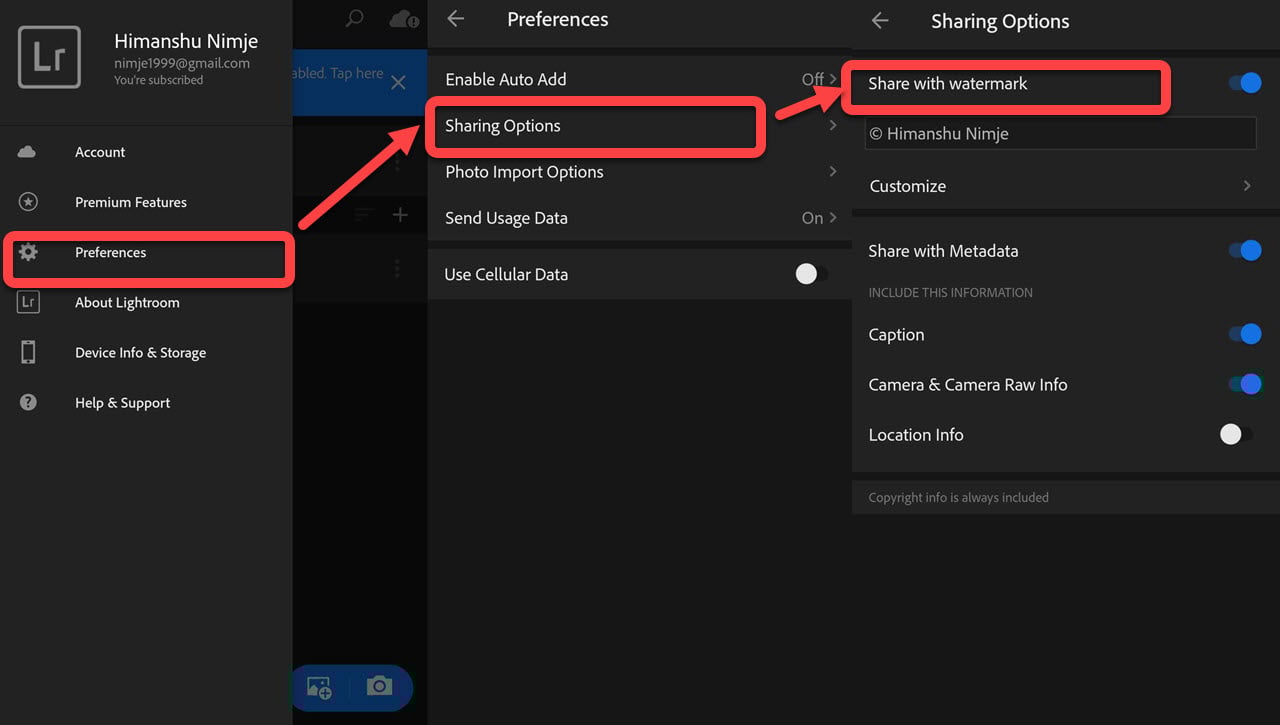Click the About Lightroom Lr icon
This screenshot has width=1280, height=725.
click(28, 302)
